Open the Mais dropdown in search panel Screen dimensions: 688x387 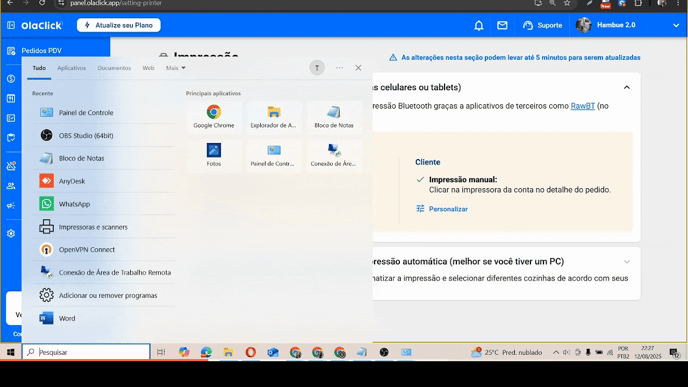coord(176,68)
